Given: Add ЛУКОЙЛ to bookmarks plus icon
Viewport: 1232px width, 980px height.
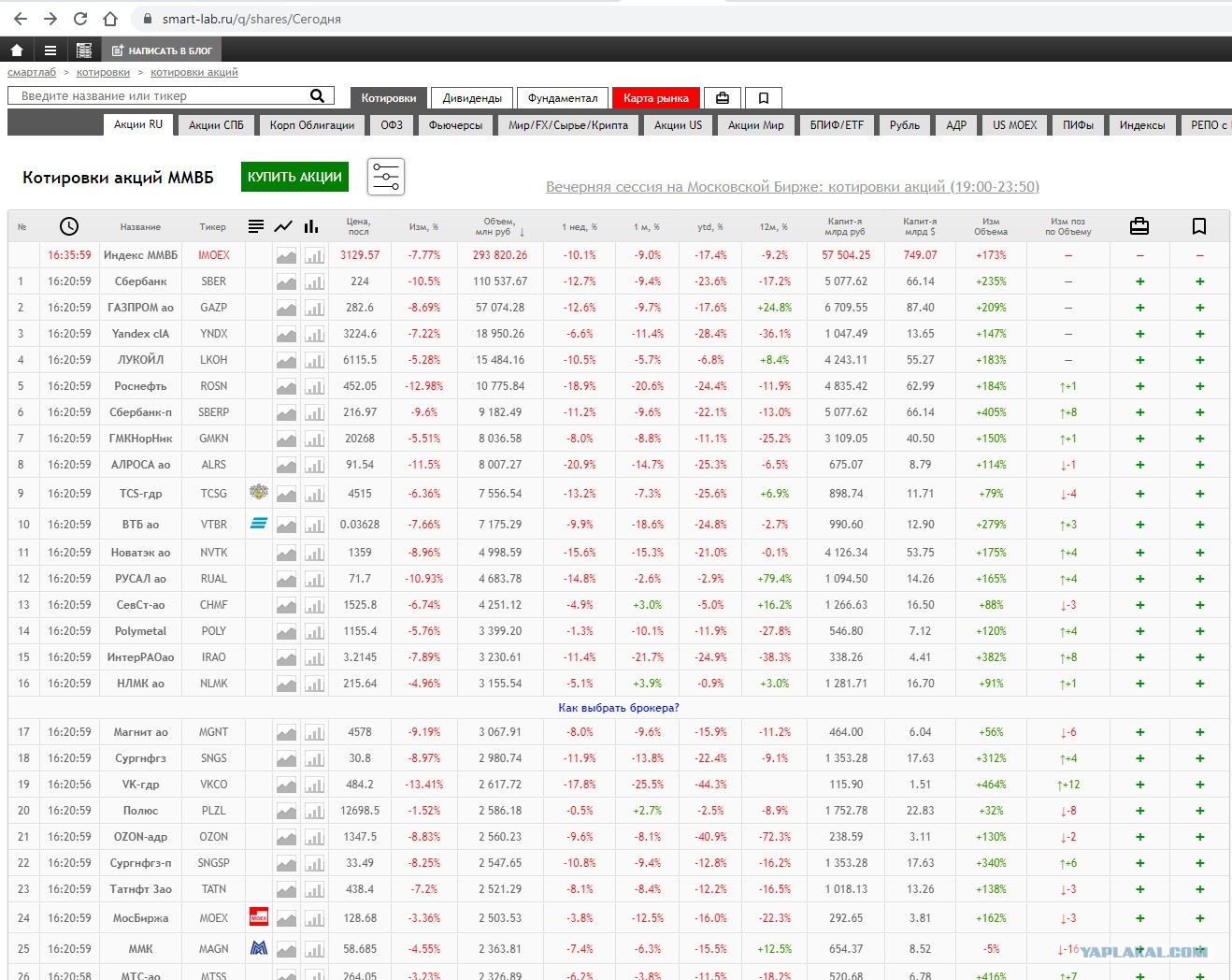Looking at the screenshot, I should tap(1199, 360).
